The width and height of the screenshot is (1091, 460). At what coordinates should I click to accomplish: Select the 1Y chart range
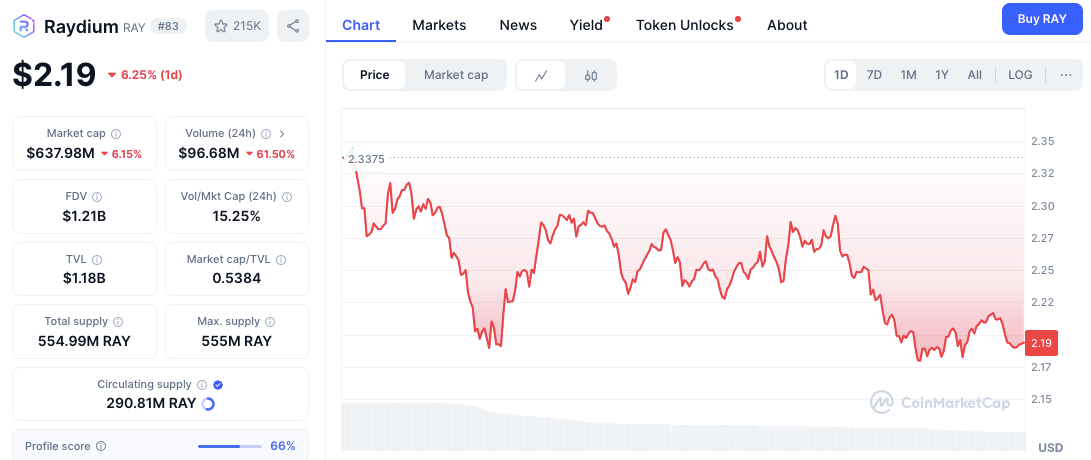[941, 75]
